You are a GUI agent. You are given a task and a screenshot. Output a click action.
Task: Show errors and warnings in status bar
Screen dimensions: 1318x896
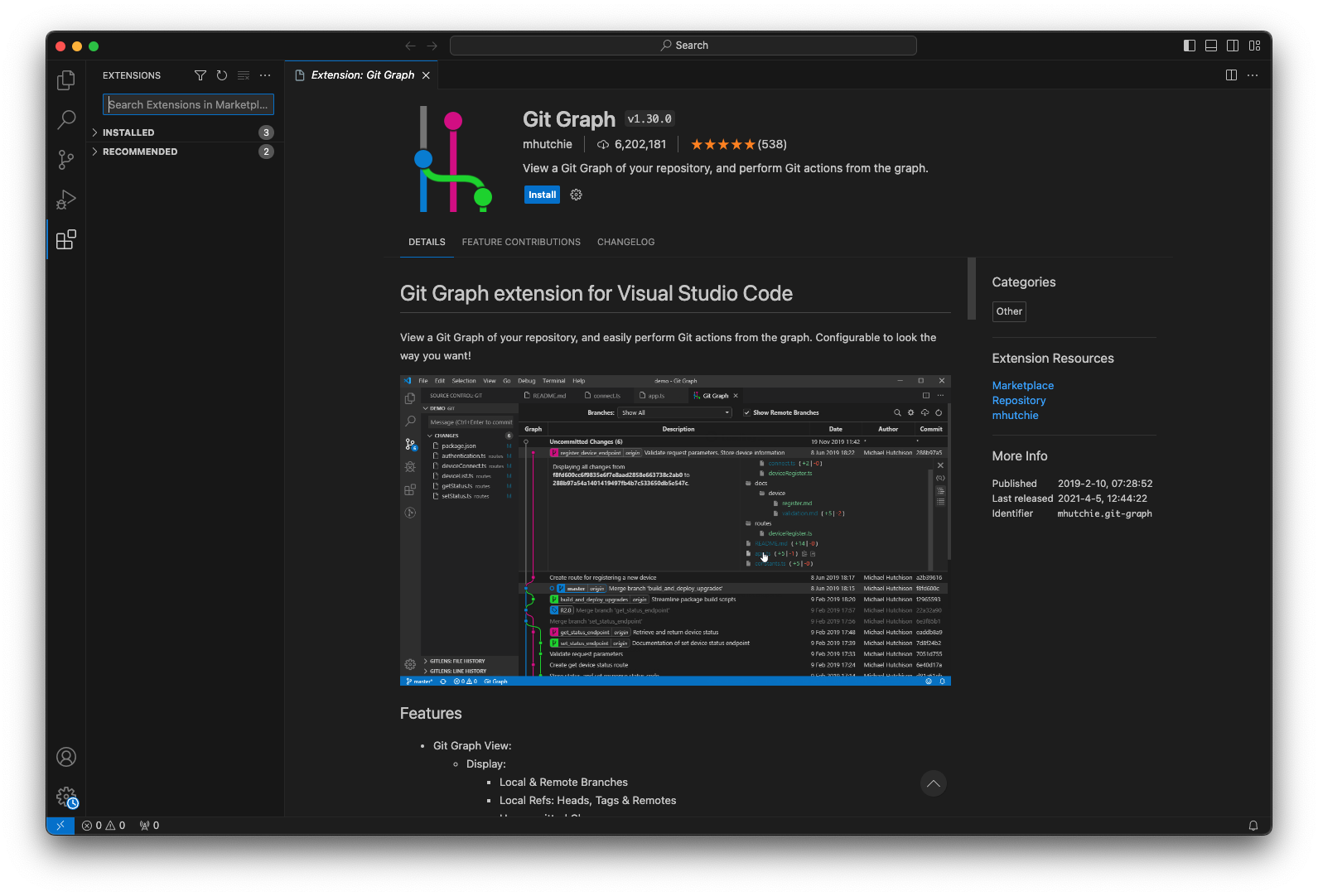pyautogui.click(x=104, y=826)
